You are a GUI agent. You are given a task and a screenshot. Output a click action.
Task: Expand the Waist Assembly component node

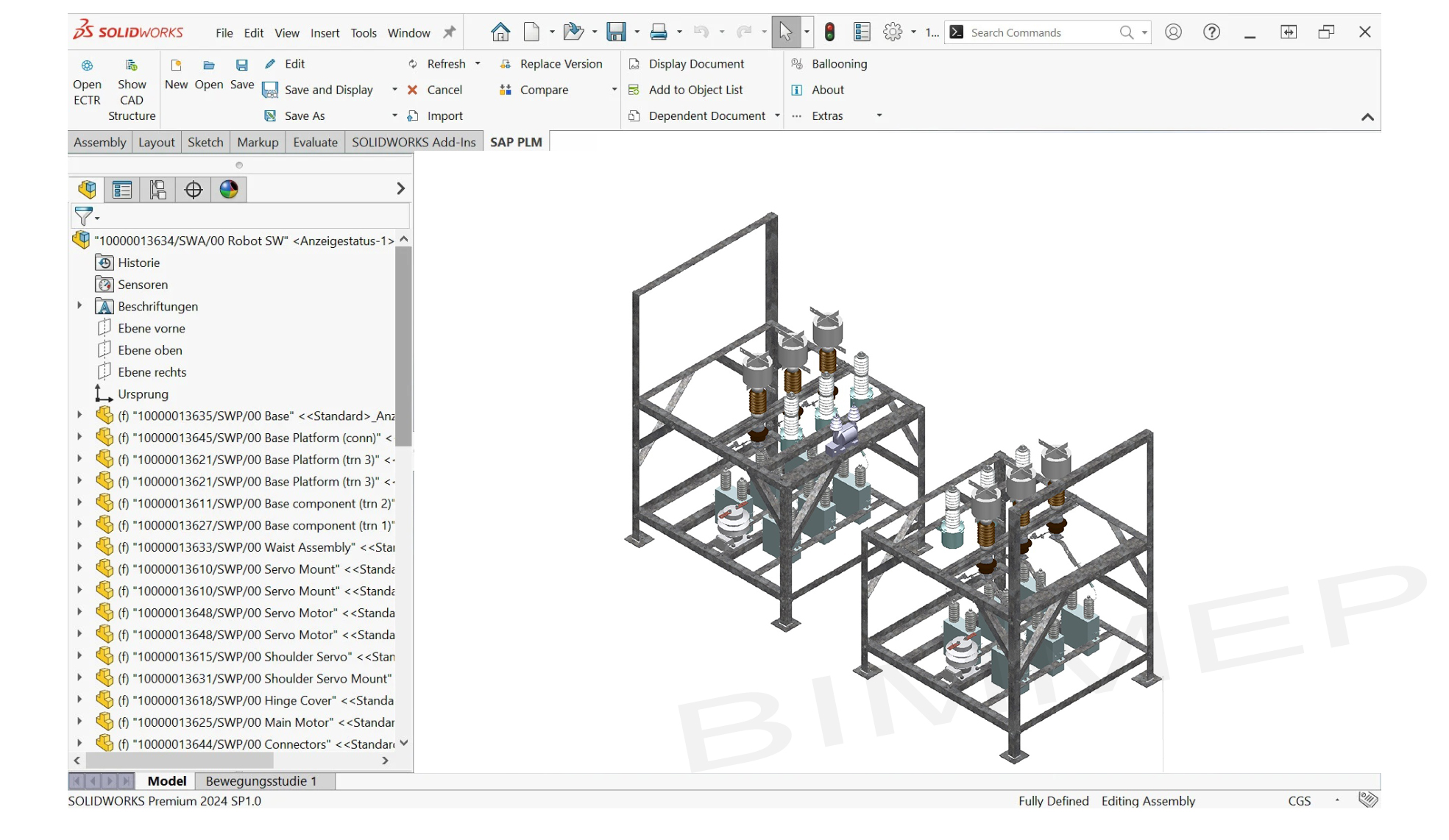tap(79, 547)
